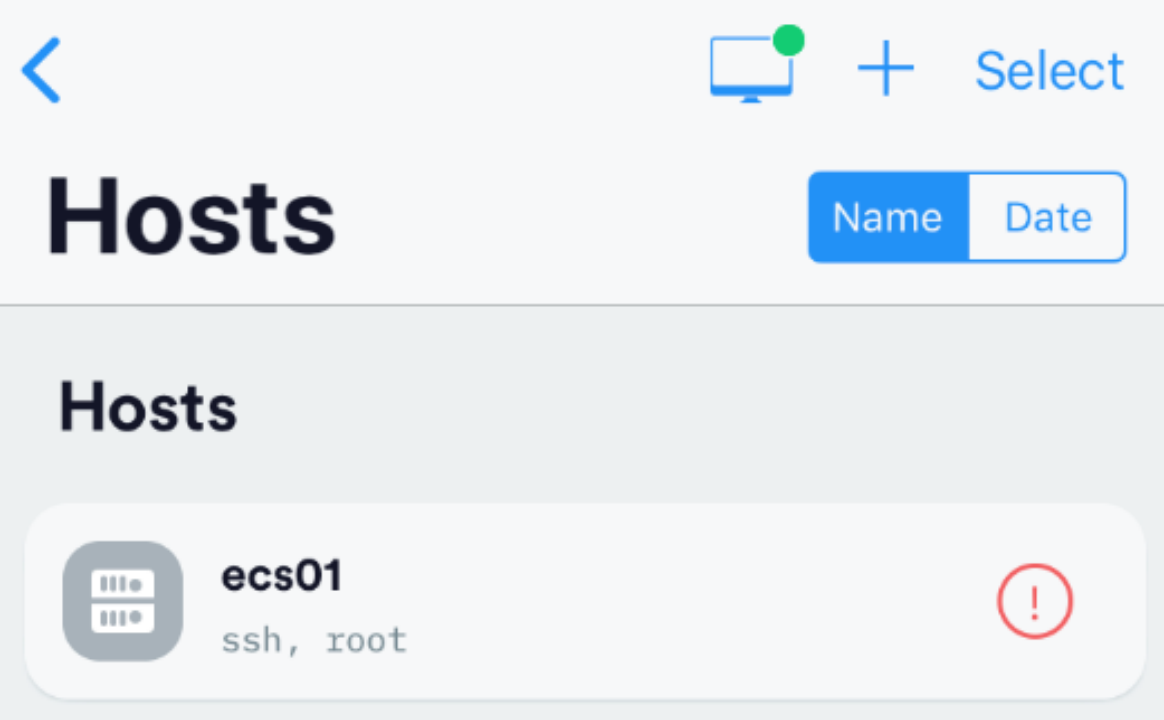Screen dimensions: 1164x720
Task: Click the divider line under the header
Action: [582, 304]
